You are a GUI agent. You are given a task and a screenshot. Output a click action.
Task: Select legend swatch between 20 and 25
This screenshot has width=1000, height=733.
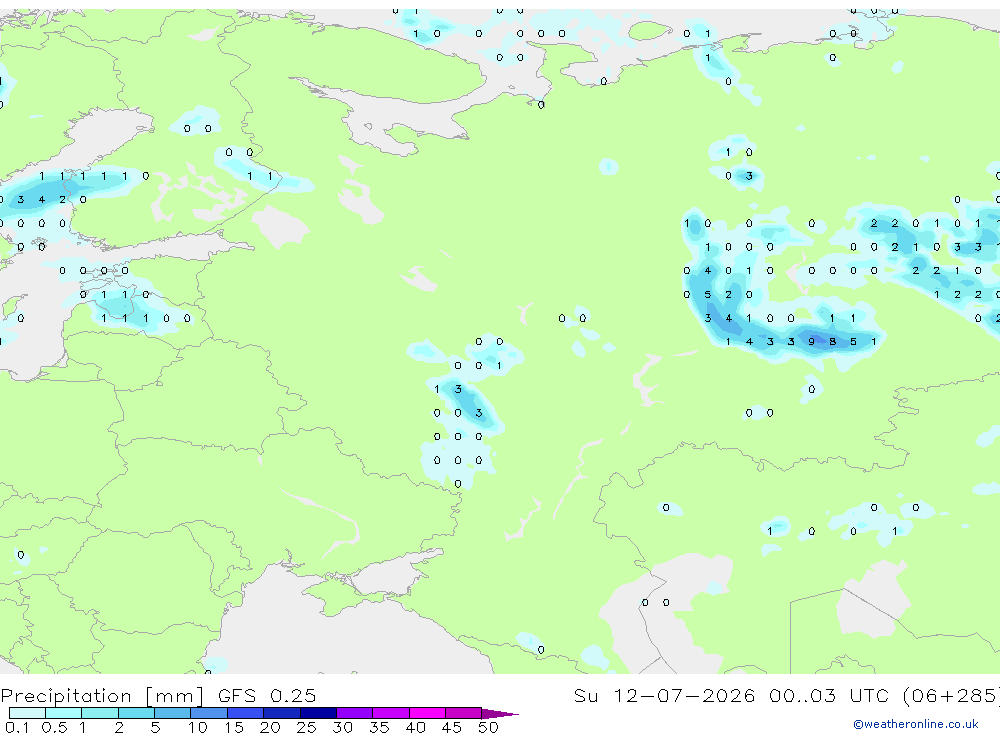point(281,713)
